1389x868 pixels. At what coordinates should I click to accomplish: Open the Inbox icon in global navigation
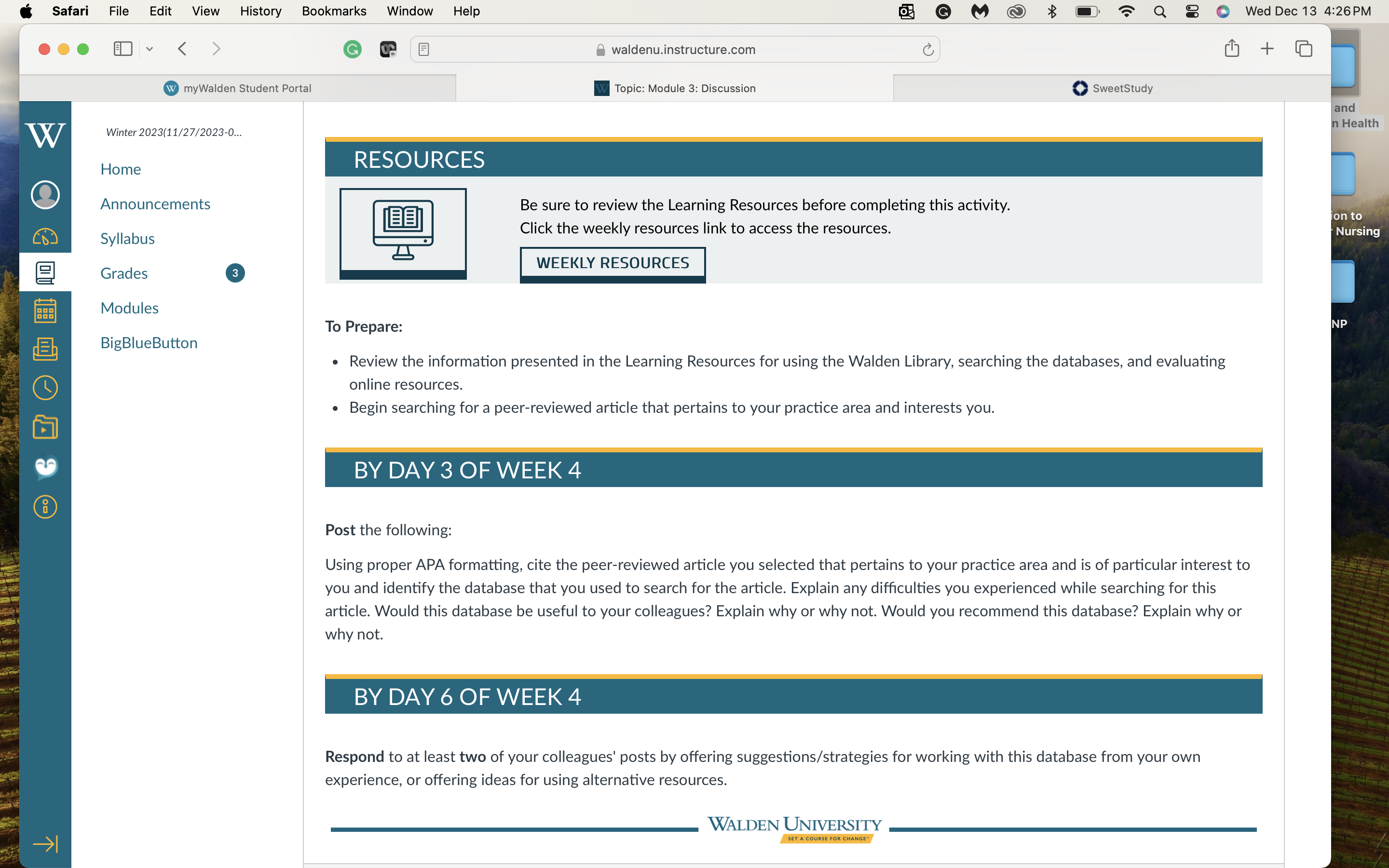45,349
